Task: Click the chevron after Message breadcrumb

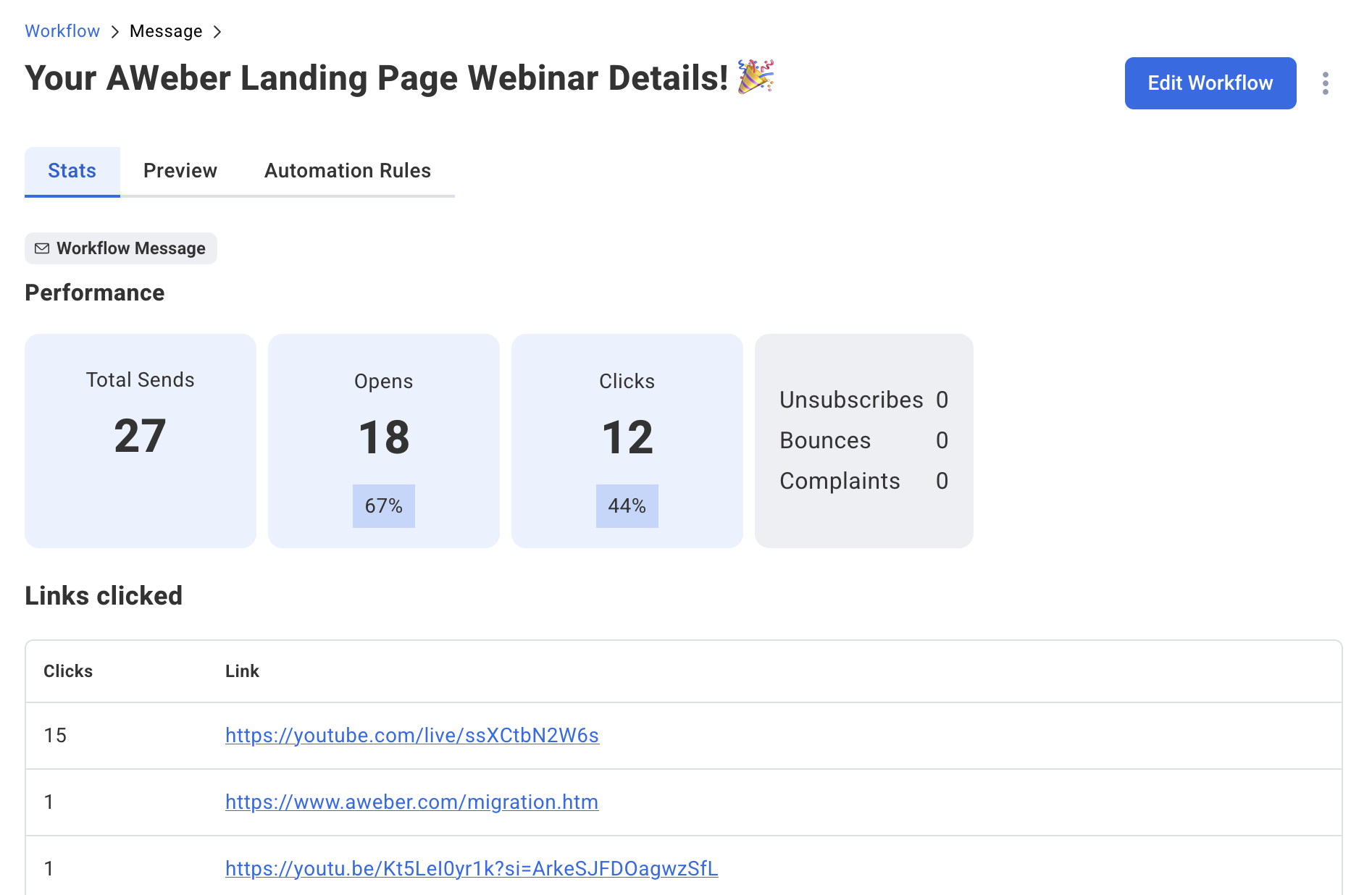Action: pyautogui.click(x=218, y=31)
